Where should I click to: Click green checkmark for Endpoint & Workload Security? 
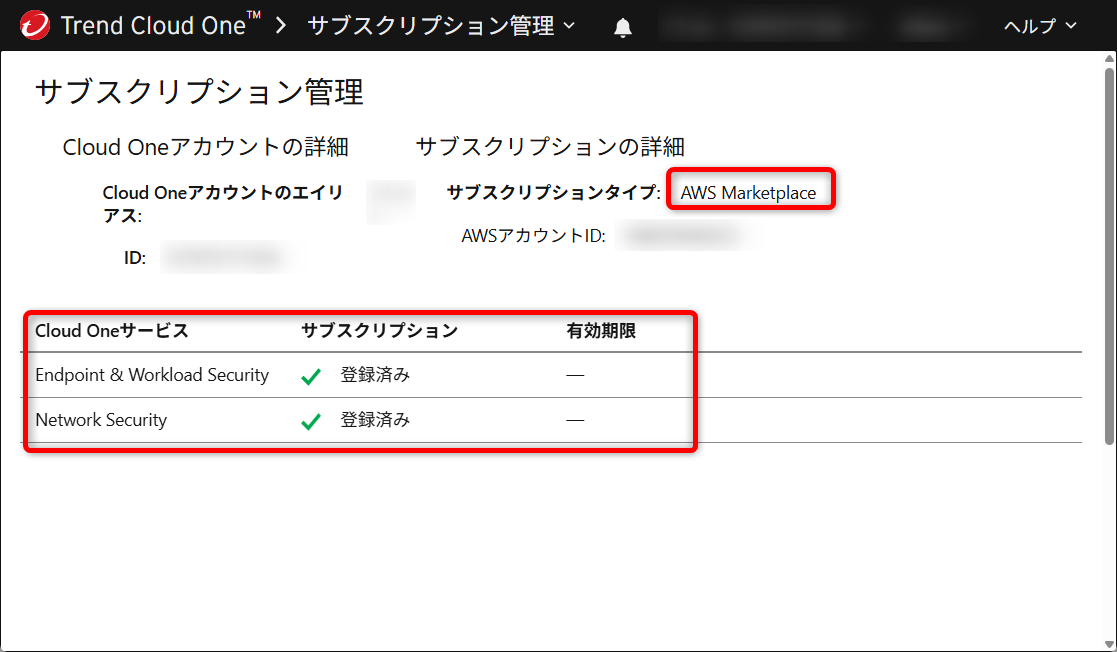coord(311,376)
